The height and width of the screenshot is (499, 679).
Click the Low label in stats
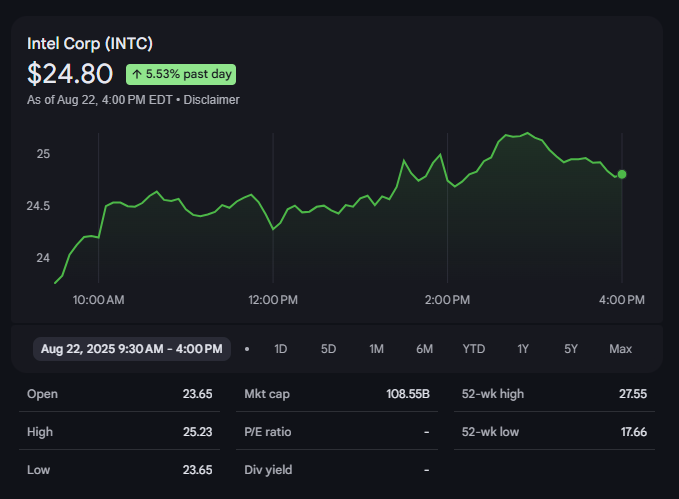coord(39,470)
